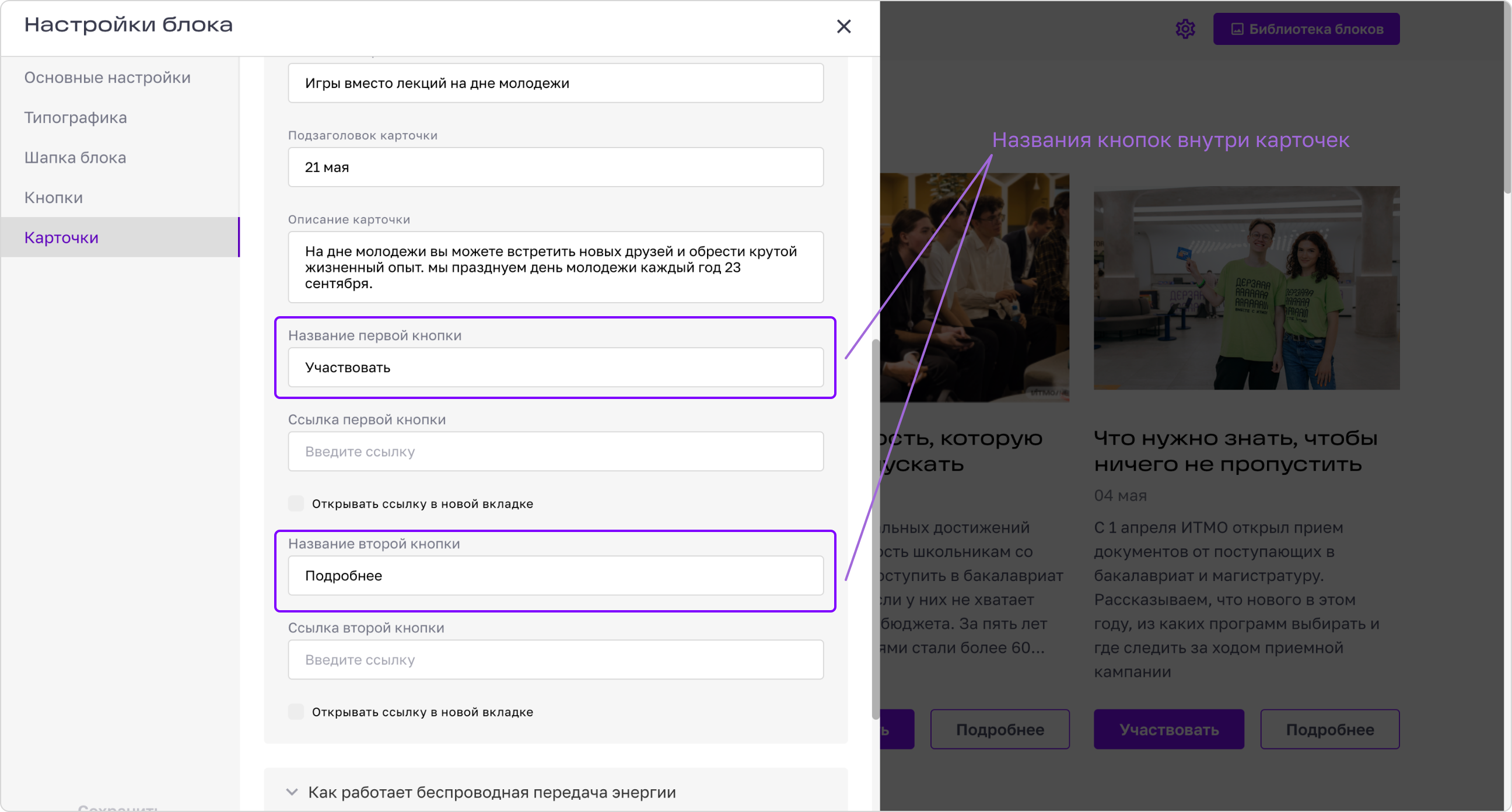
Task: Click the Участвовать button on the preview card
Action: point(1168,729)
